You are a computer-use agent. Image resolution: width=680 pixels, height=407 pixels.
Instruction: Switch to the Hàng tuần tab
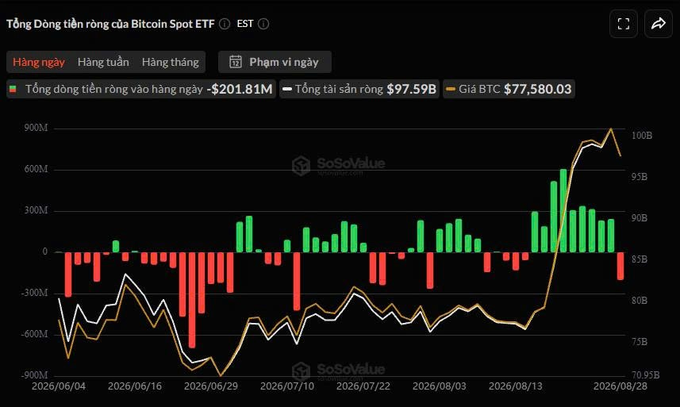click(x=103, y=62)
